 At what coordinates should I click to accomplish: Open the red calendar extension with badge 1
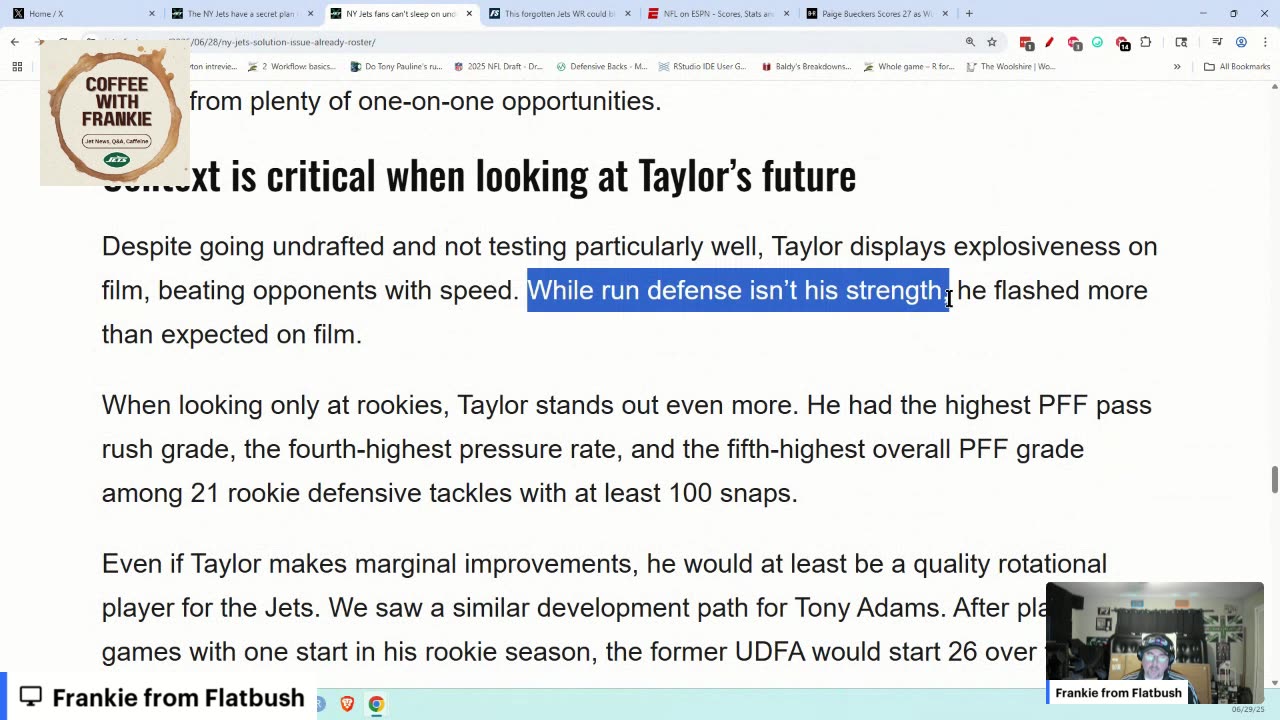pyautogui.click(x=1026, y=42)
